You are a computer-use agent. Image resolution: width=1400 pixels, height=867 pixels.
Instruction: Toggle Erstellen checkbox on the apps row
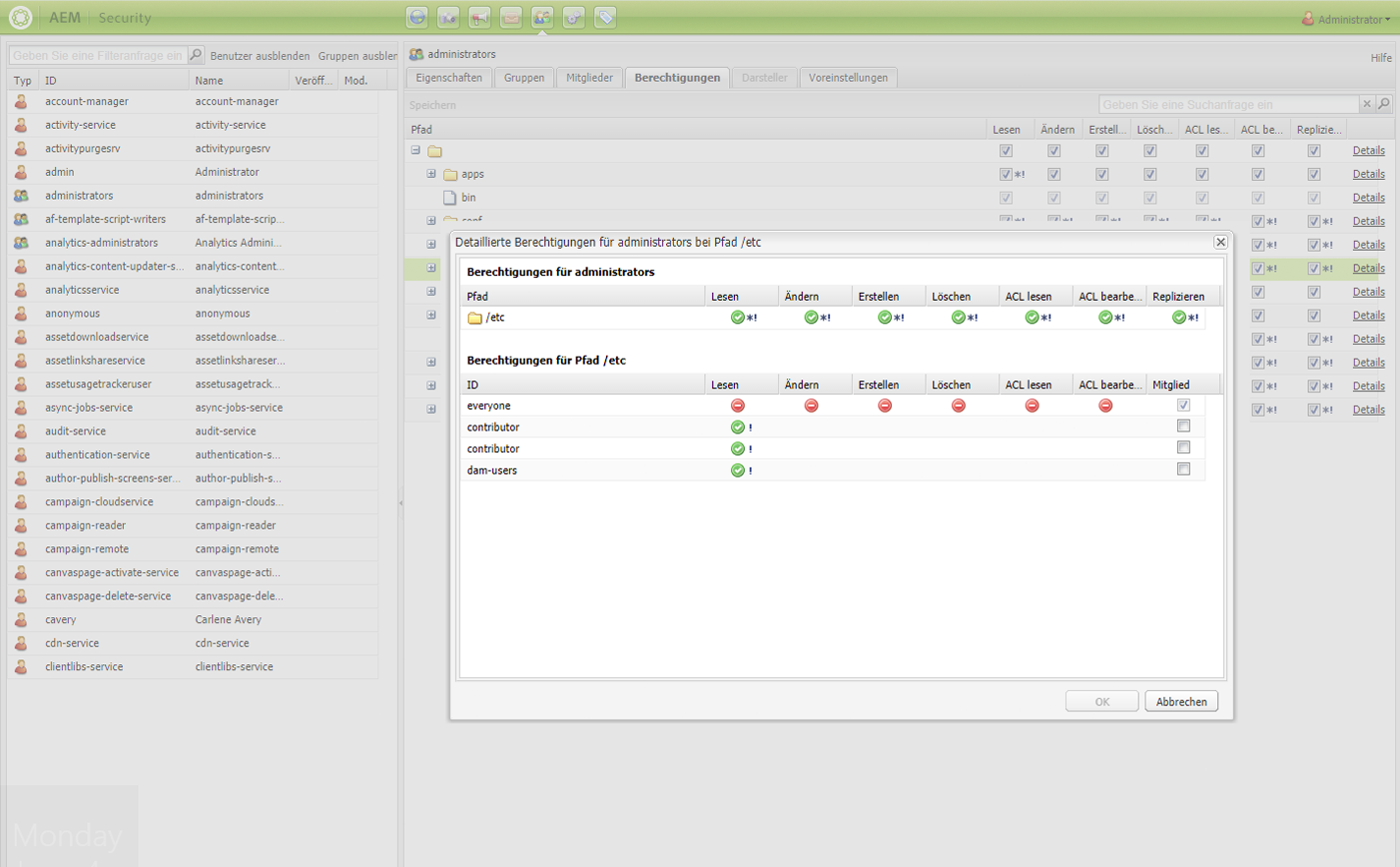[x=1101, y=174]
